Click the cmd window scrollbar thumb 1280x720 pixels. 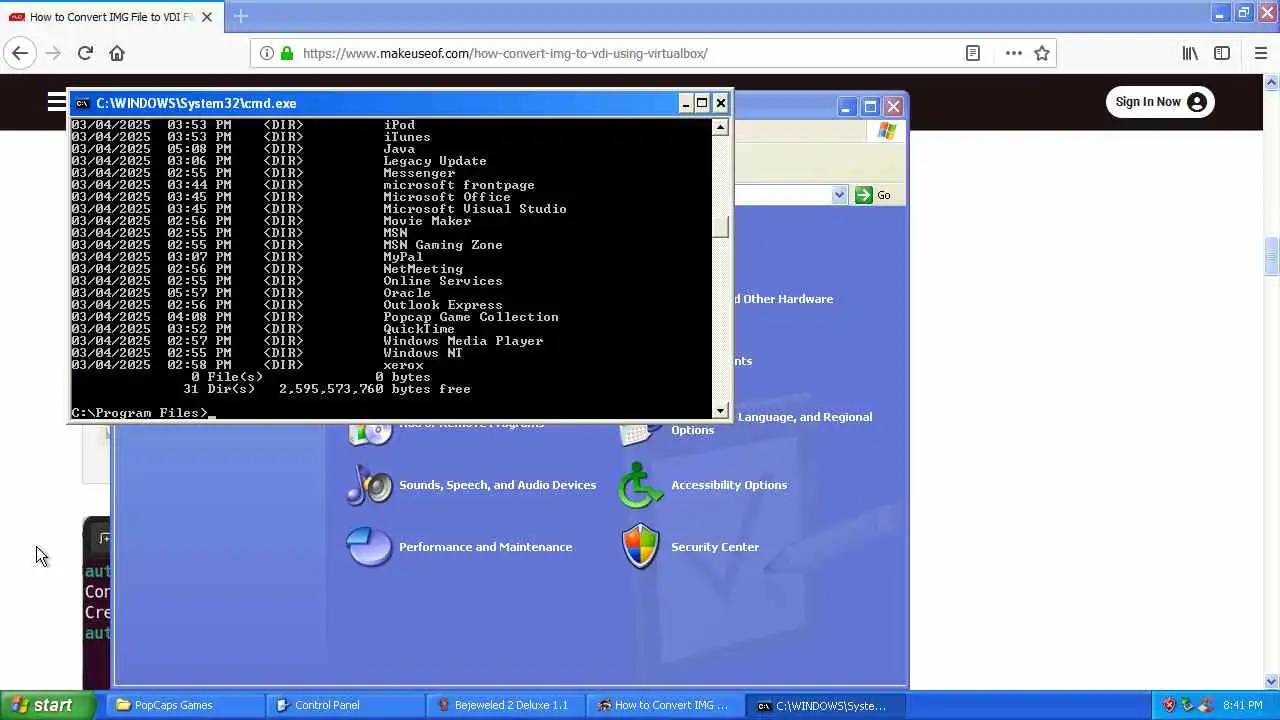[720, 226]
